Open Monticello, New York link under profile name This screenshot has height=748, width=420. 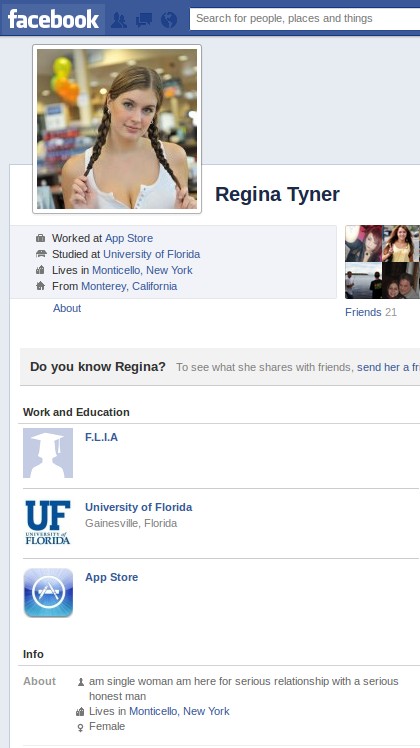click(x=142, y=270)
